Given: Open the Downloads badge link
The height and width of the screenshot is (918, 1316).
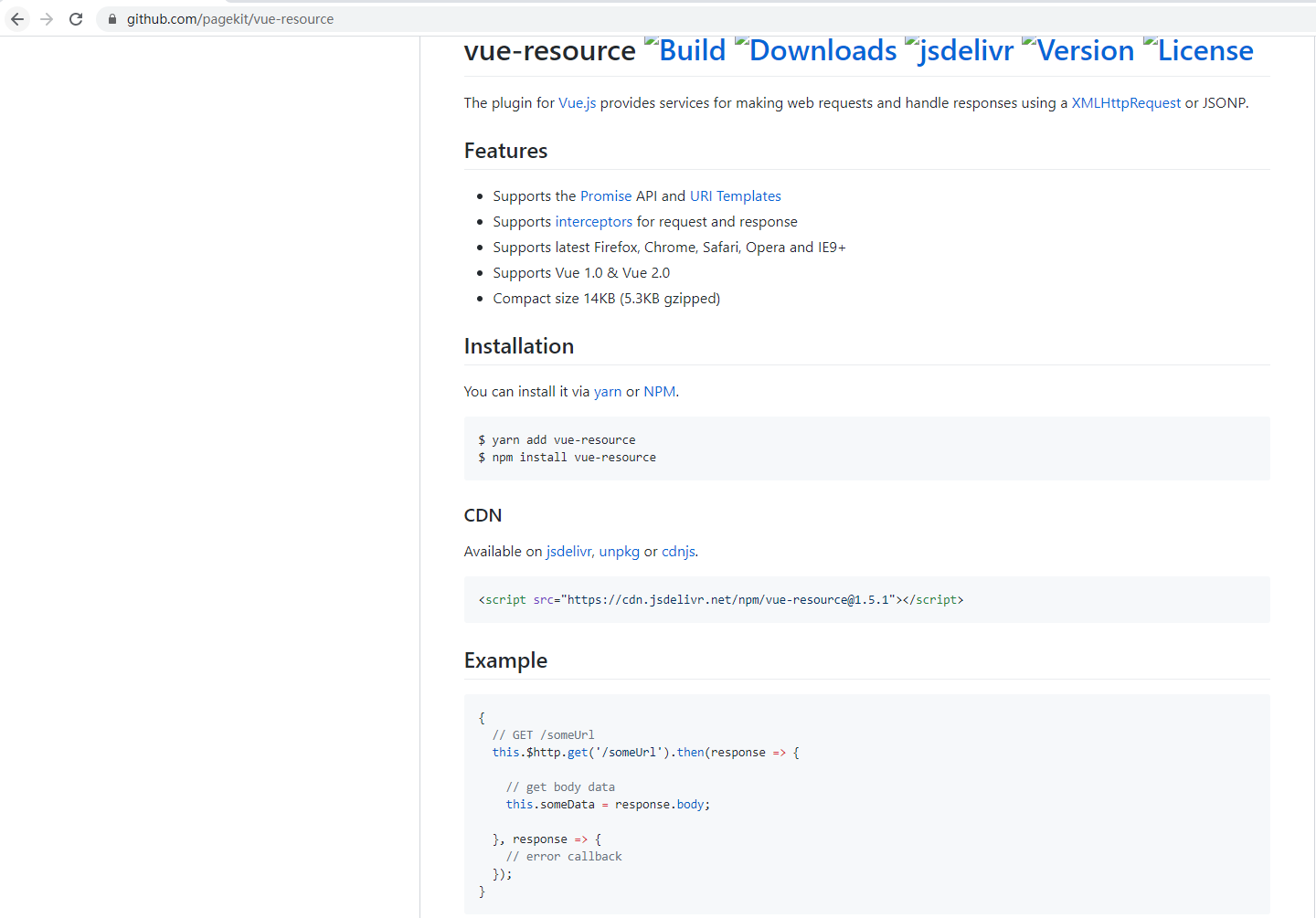Looking at the screenshot, I should point(815,50).
